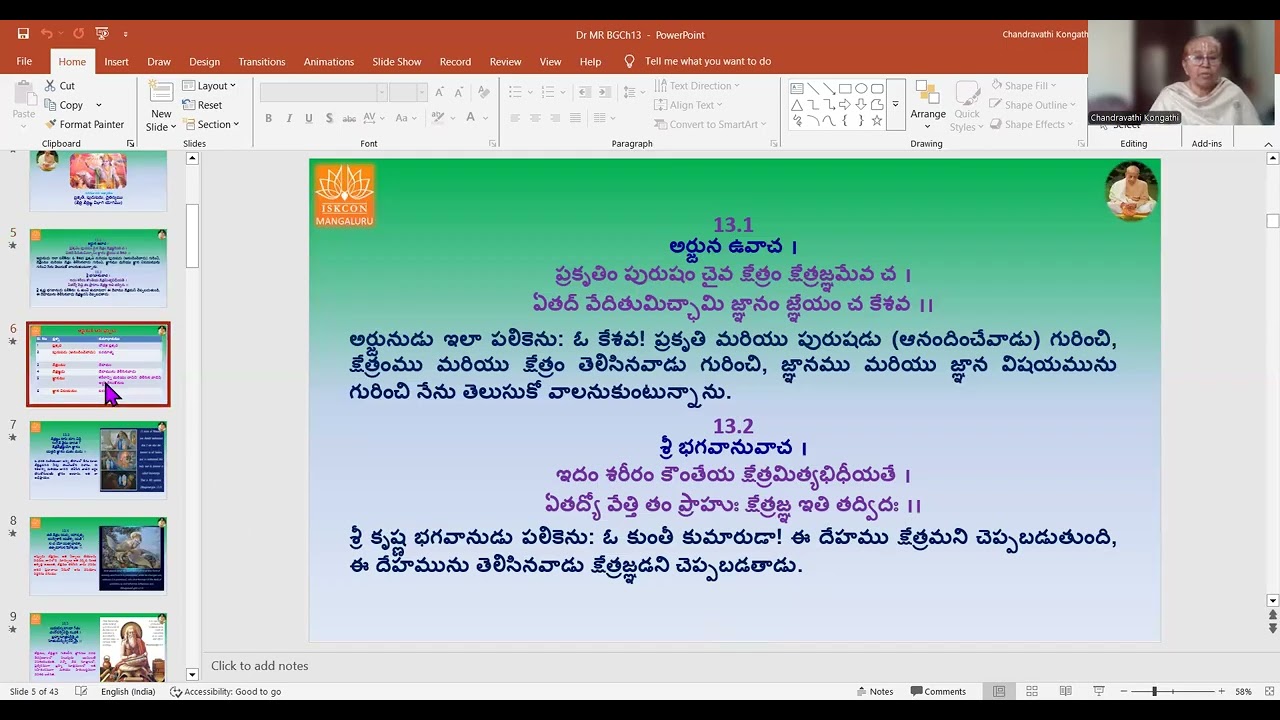Open Comments from the status bar
1280x720 pixels.
[938, 691]
